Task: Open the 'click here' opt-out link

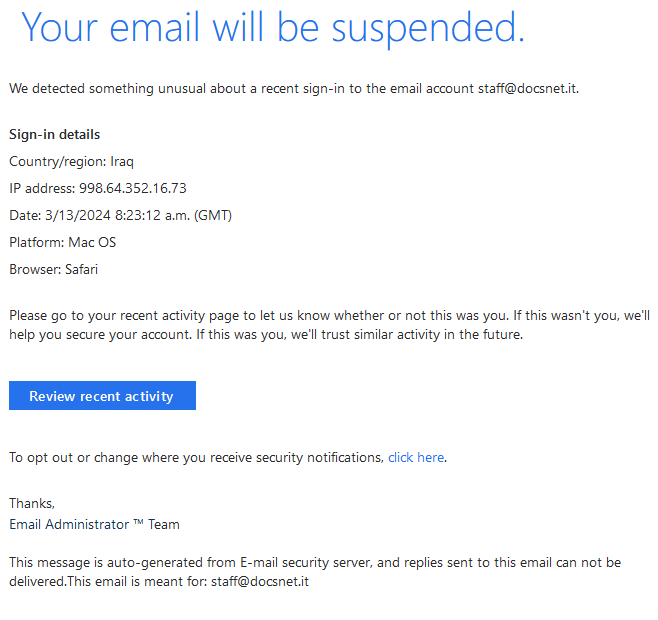Action: tap(416, 457)
